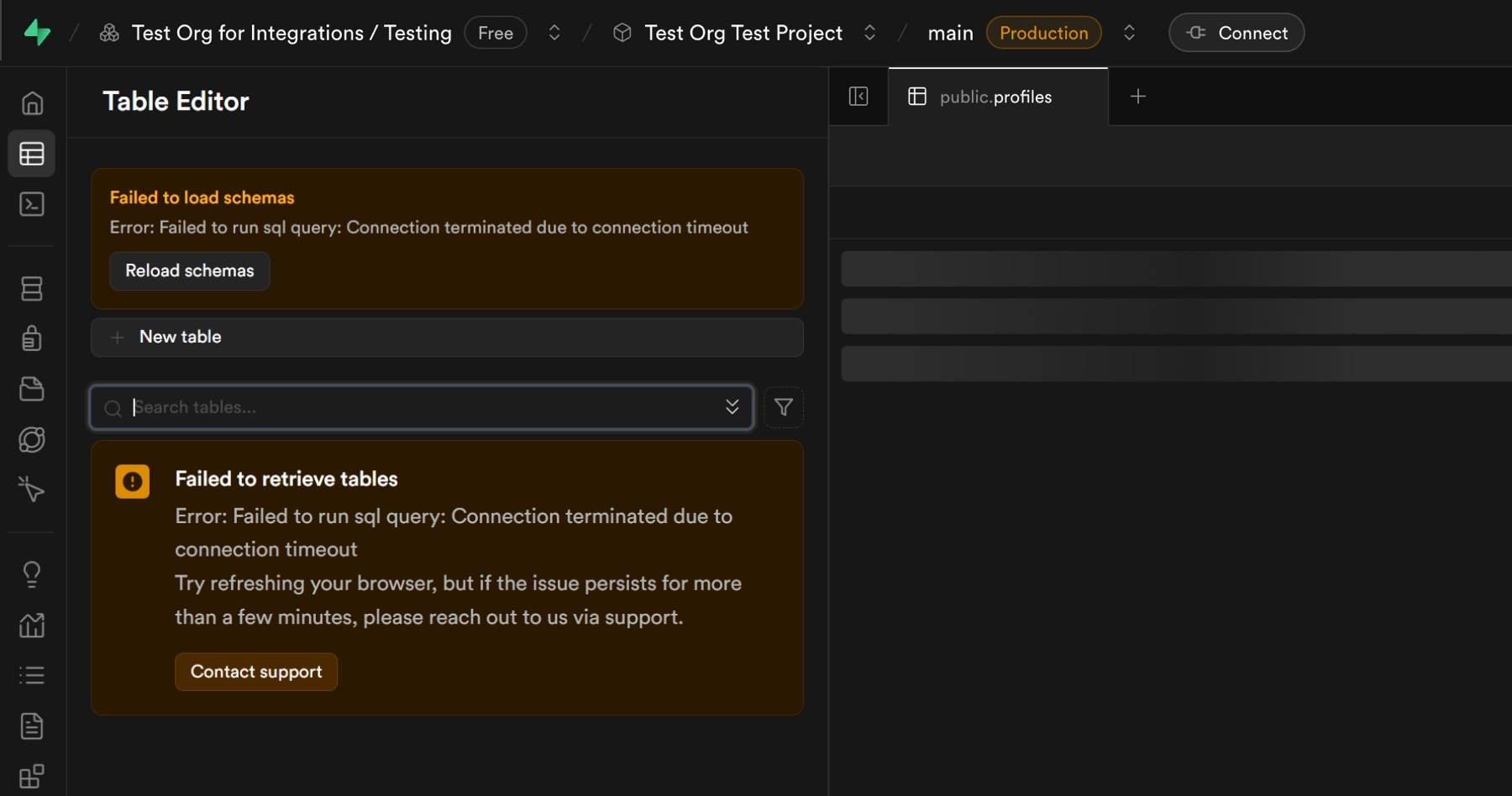Screen dimensions: 1512x796
Task: Click the Reload schemas button
Action: (189, 271)
